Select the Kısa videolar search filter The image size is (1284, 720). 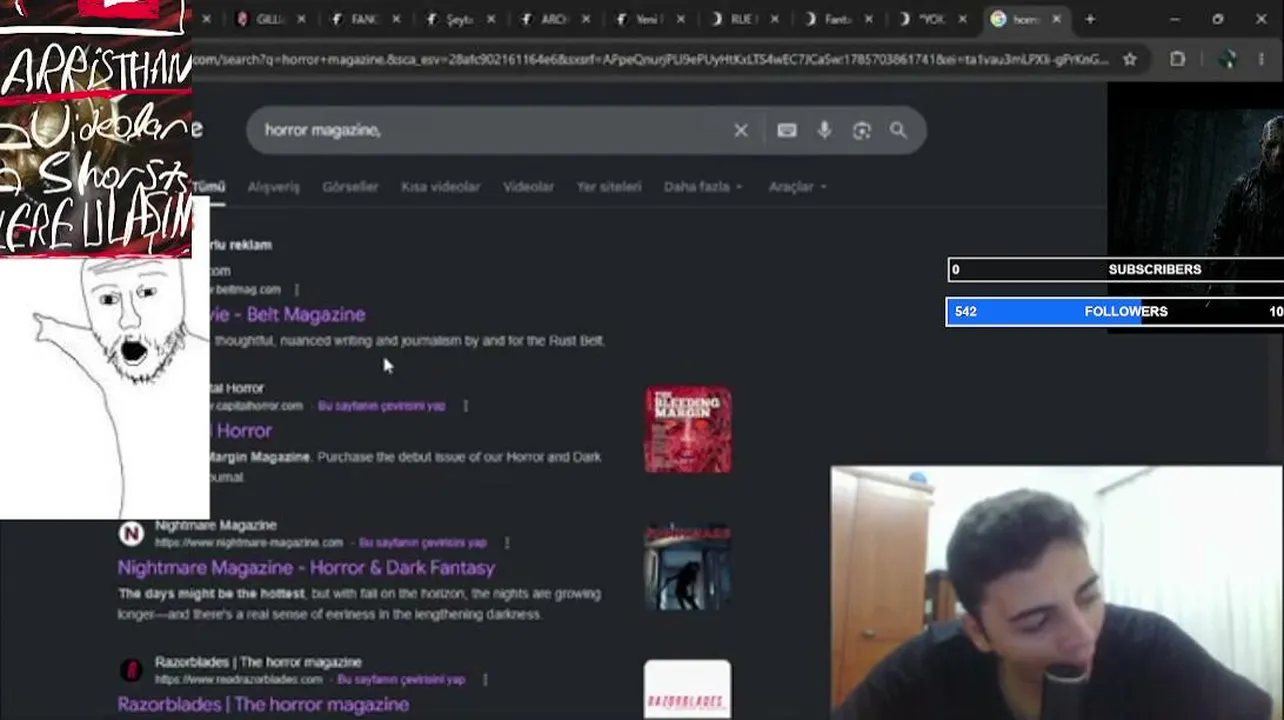pyautogui.click(x=440, y=187)
